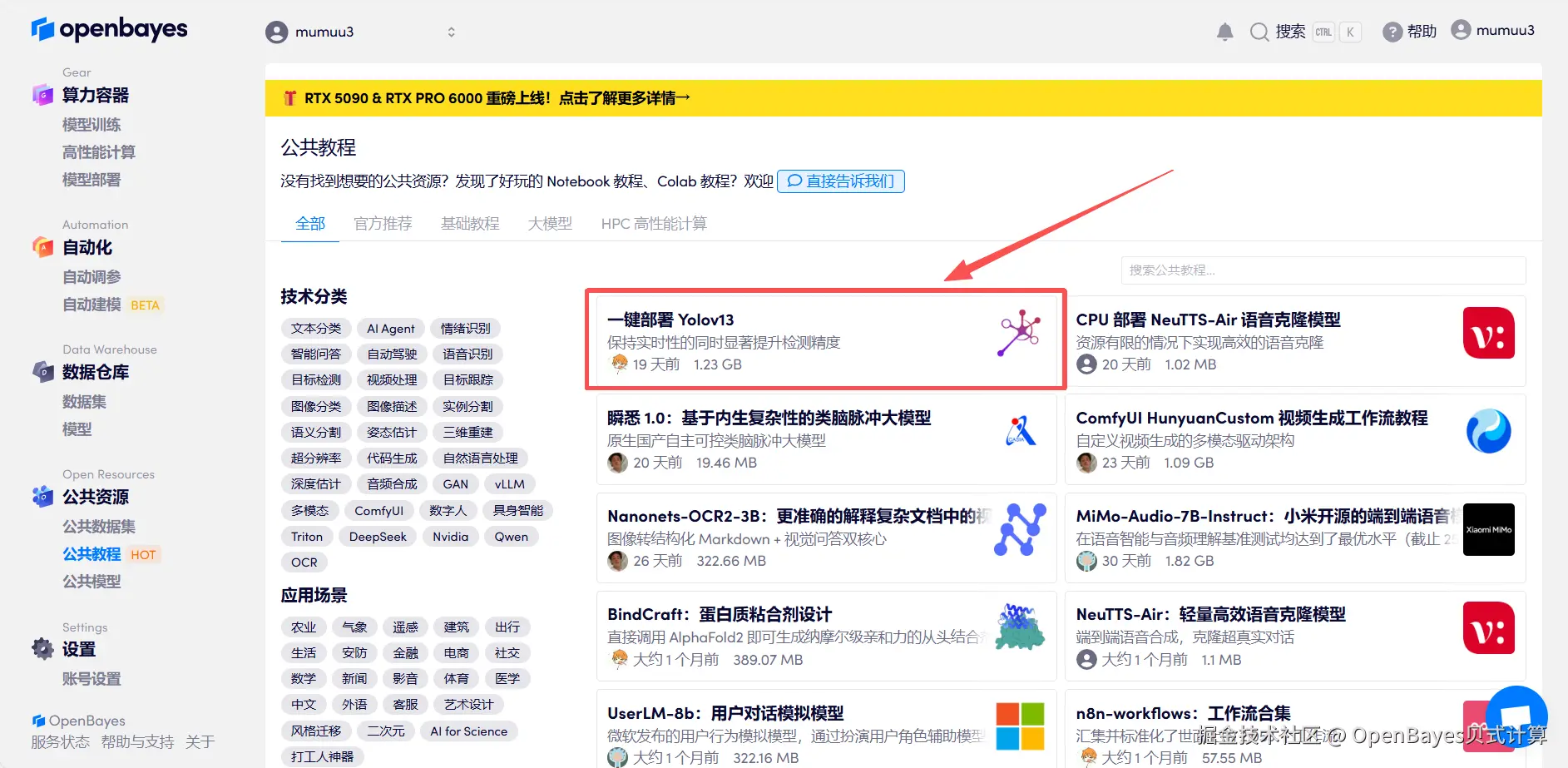Switch to the 大模型 tab
1568x768 pixels.
(549, 223)
